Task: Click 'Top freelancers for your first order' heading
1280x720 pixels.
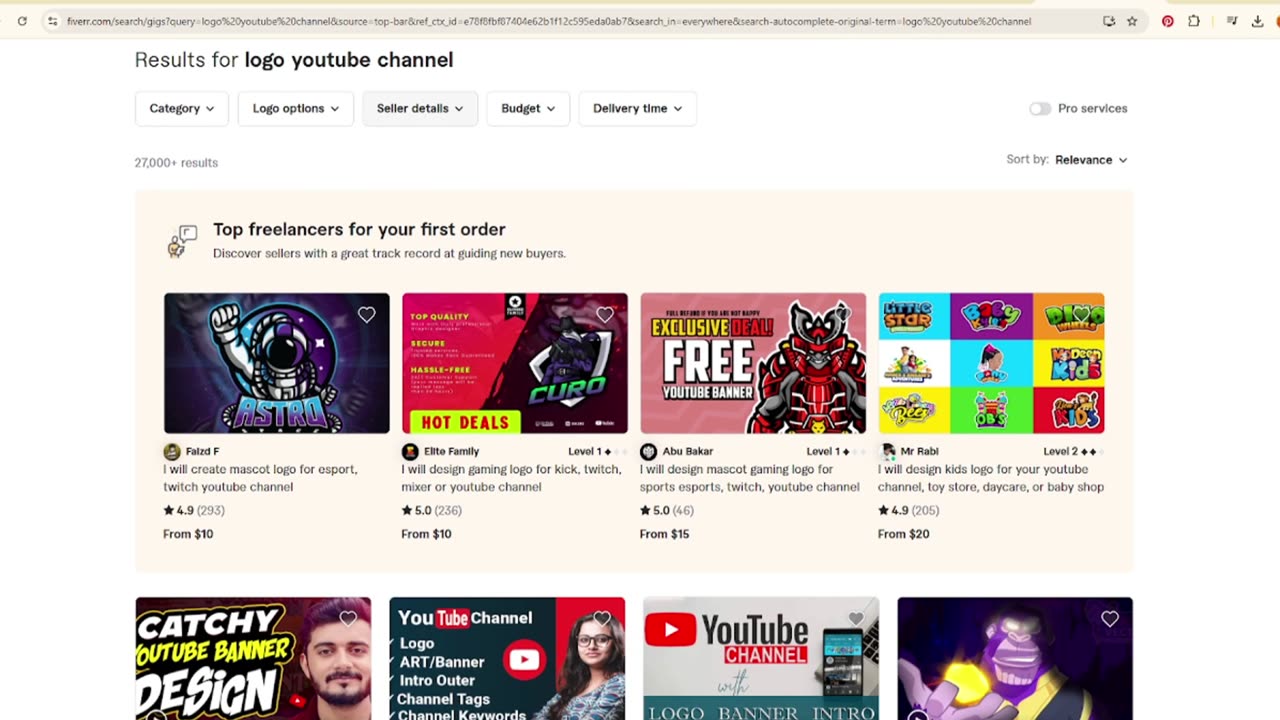Action: pyautogui.click(x=359, y=229)
